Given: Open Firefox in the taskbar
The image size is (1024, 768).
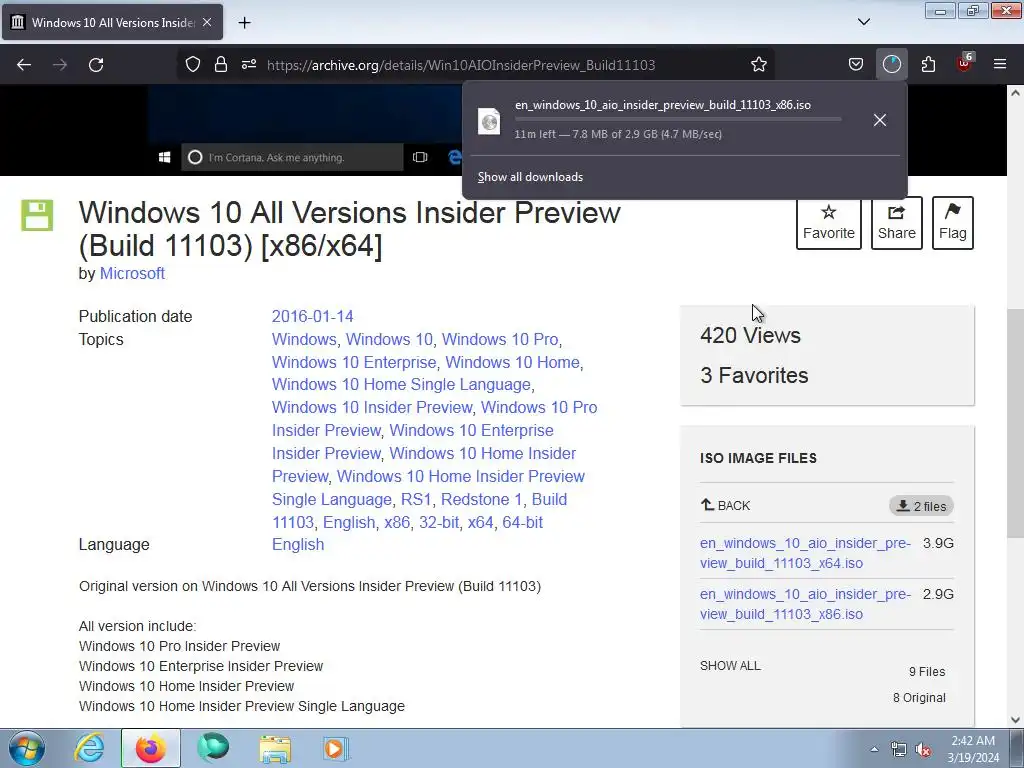Looking at the screenshot, I should [x=151, y=748].
